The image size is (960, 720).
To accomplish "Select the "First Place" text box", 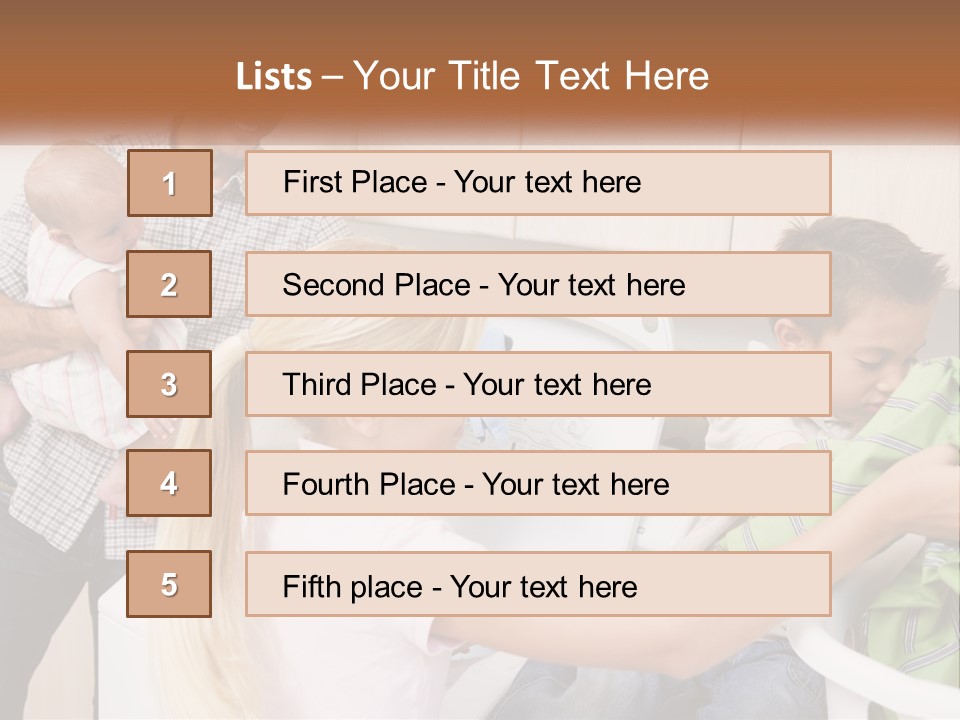I will 538,183.
